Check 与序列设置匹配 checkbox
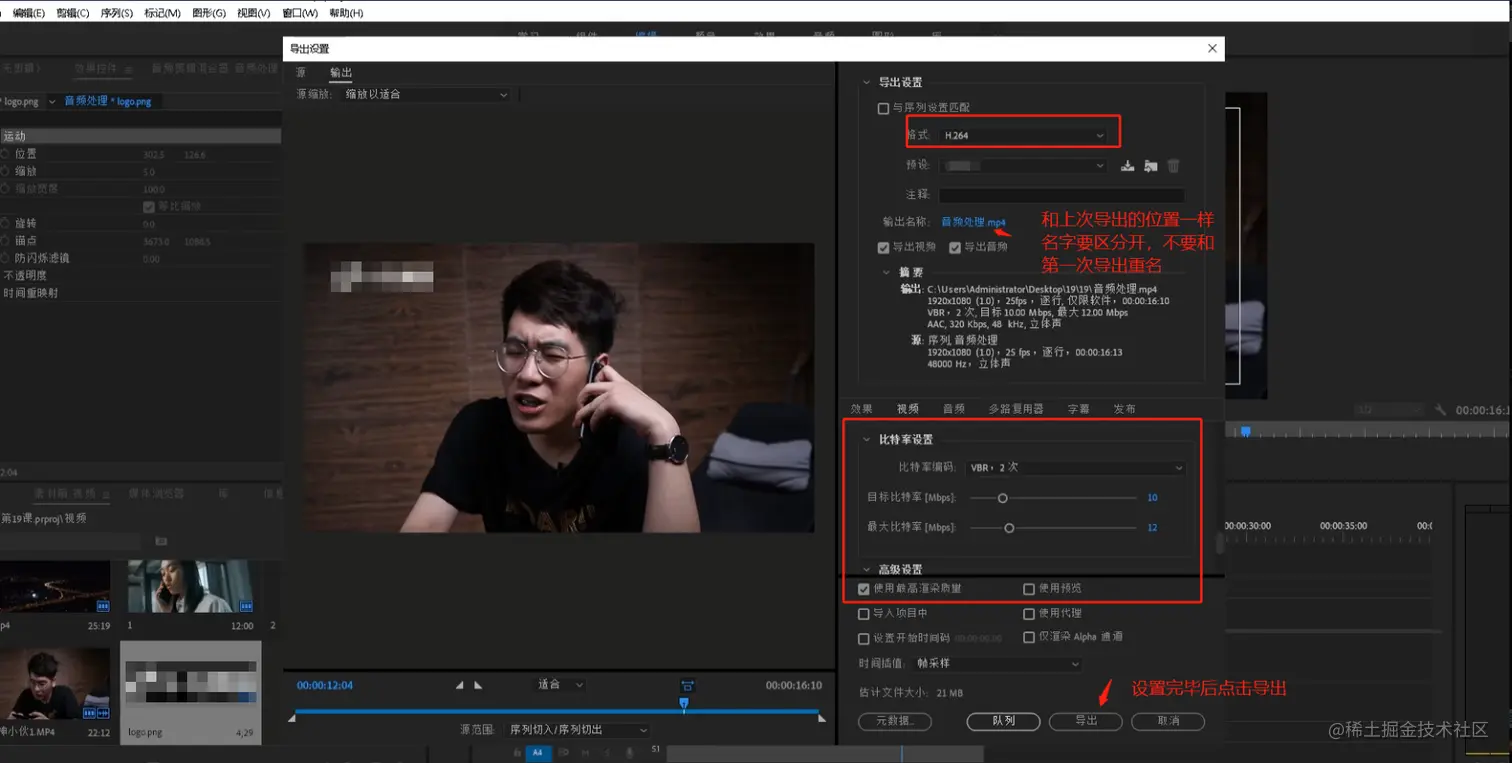This screenshot has height=763, width=1512. (x=883, y=108)
